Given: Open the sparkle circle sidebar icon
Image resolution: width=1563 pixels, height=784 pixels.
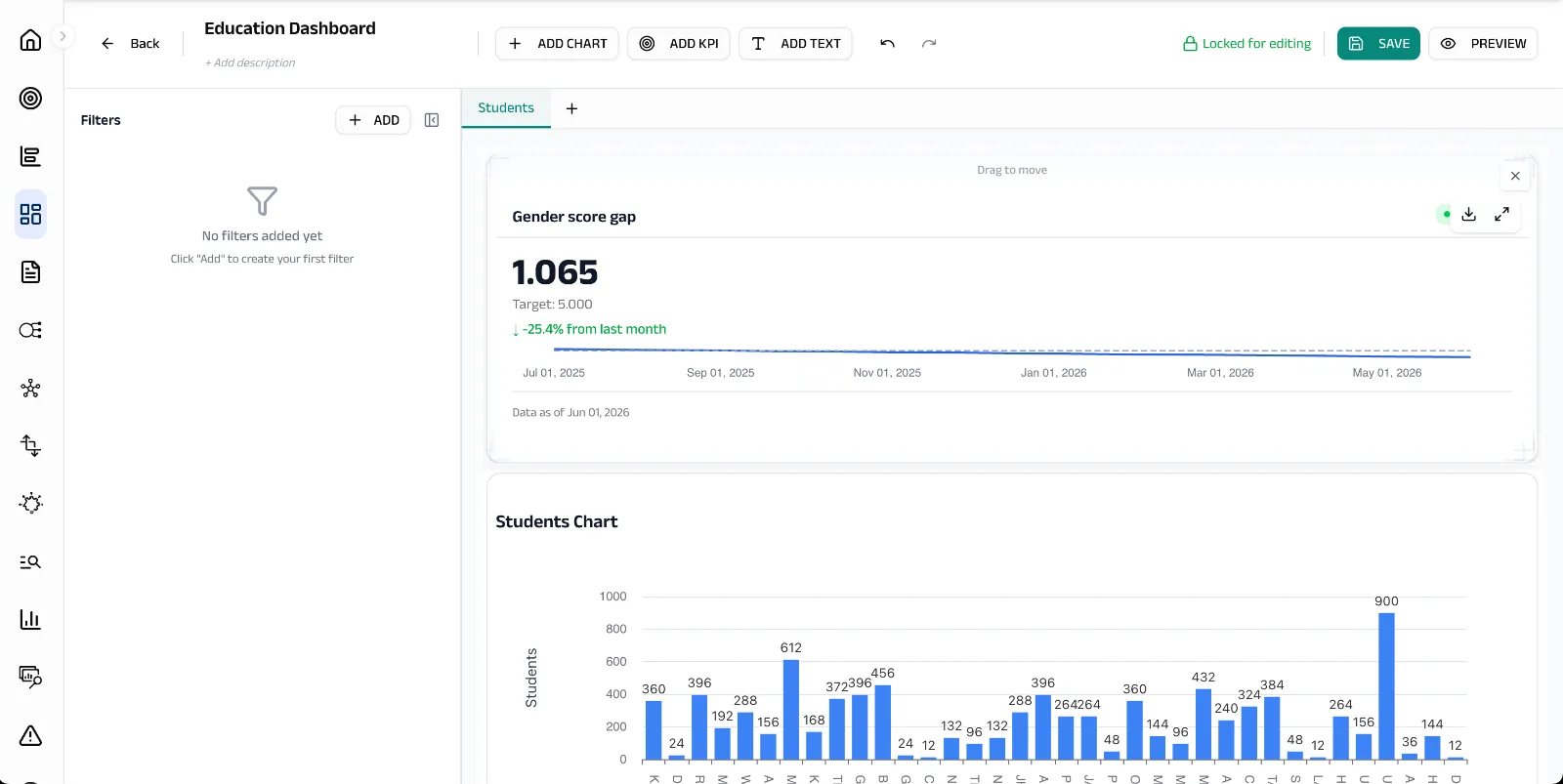Looking at the screenshot, I should pos(30,503).
